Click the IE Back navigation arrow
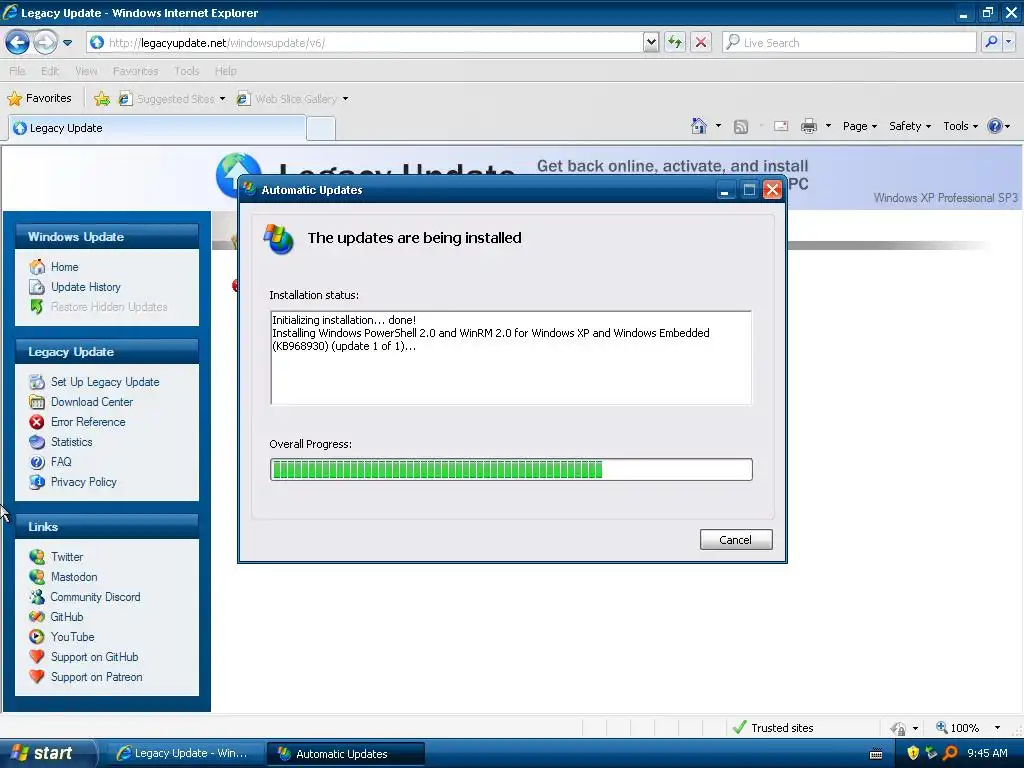The width and height of the screenshot is (1024, 768). (x=18, y=43)
